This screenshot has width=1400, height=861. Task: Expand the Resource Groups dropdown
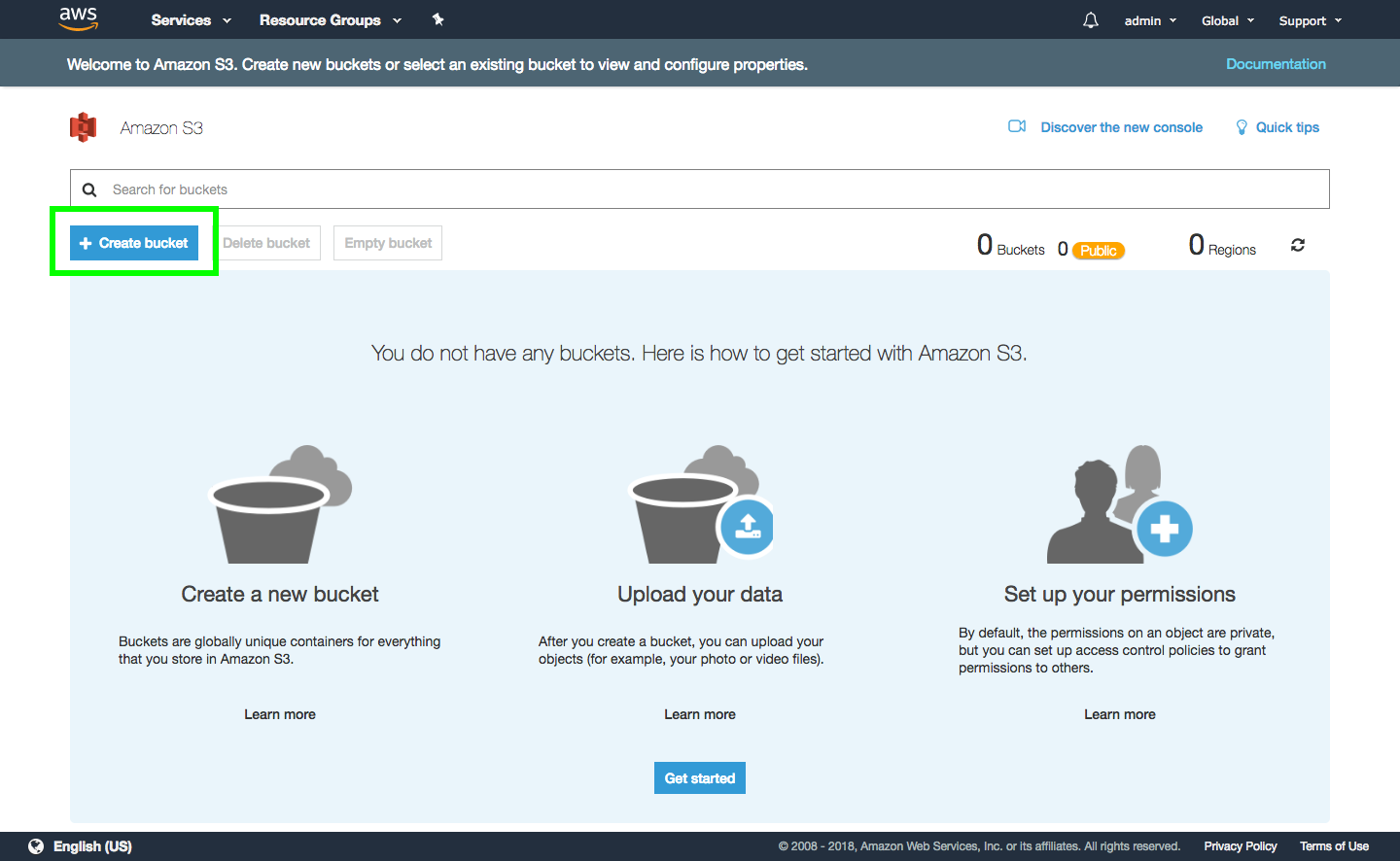(330, 20)
